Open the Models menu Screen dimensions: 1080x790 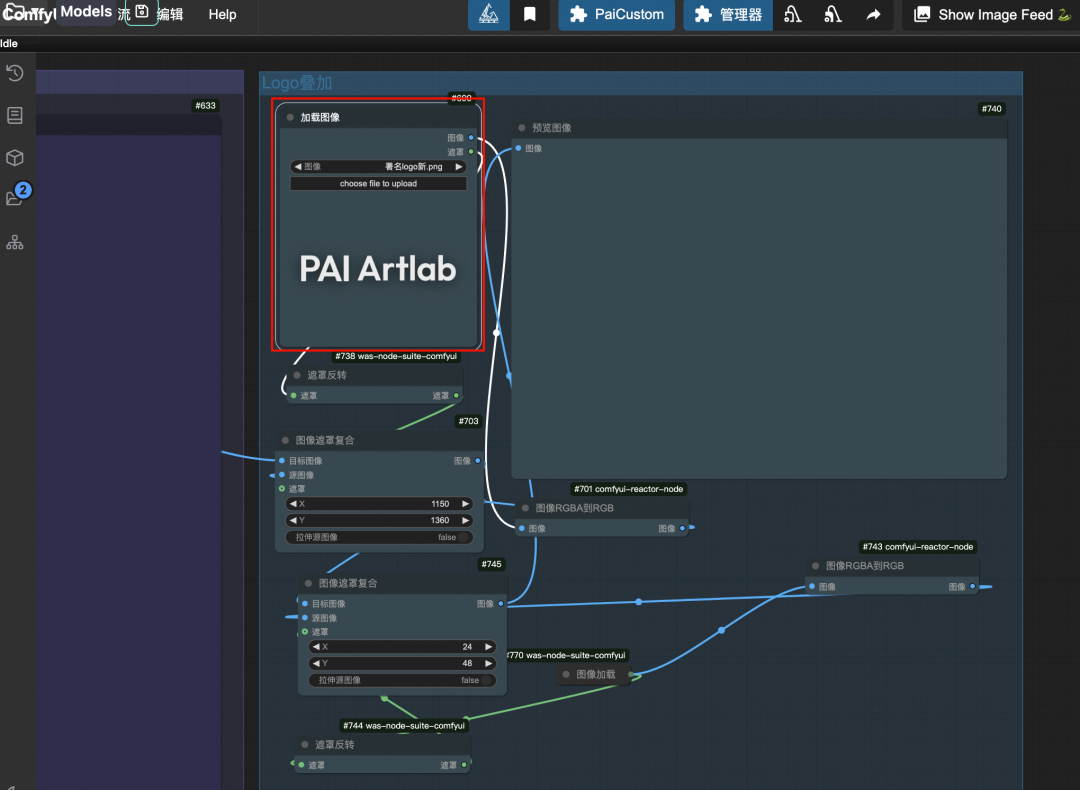[86, 12]
